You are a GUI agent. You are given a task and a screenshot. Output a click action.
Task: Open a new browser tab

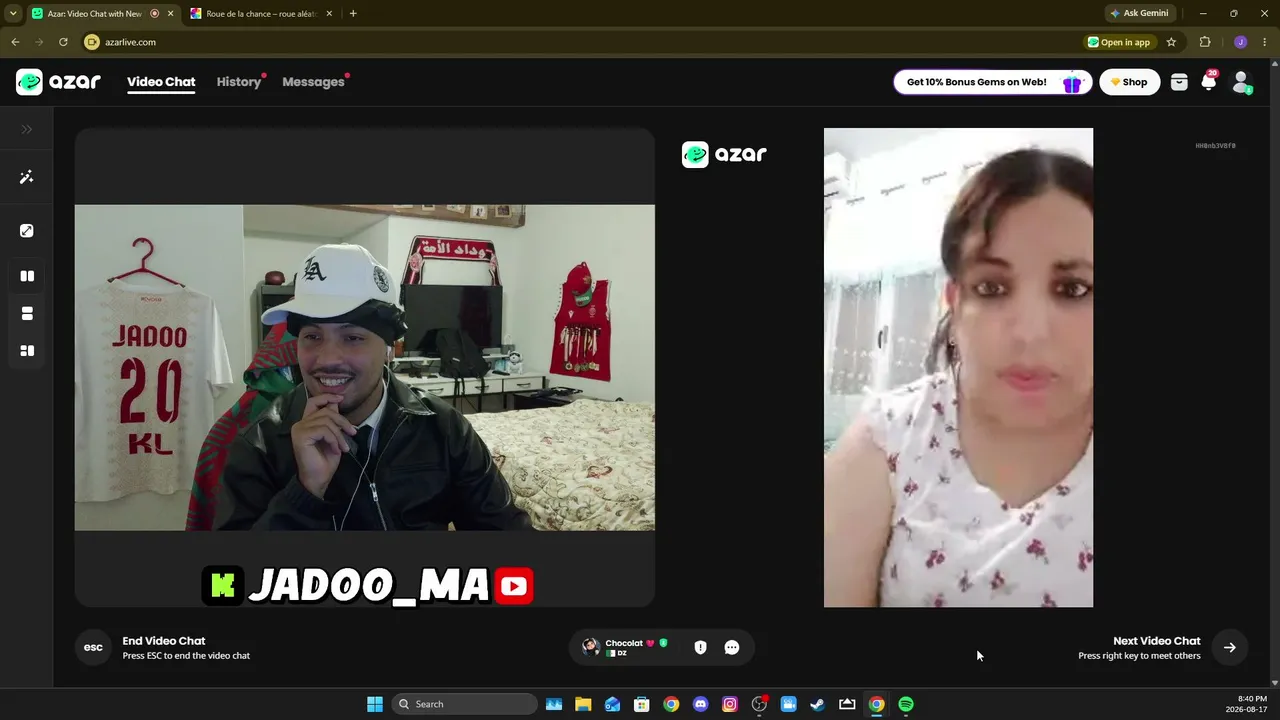pos(353,14)
